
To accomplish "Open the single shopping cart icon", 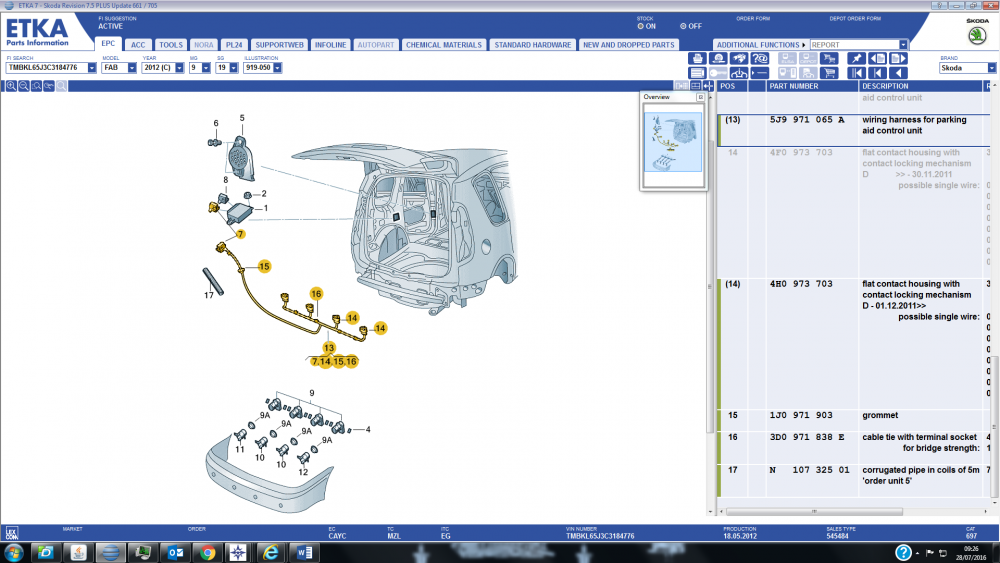I will click(829, 73).
